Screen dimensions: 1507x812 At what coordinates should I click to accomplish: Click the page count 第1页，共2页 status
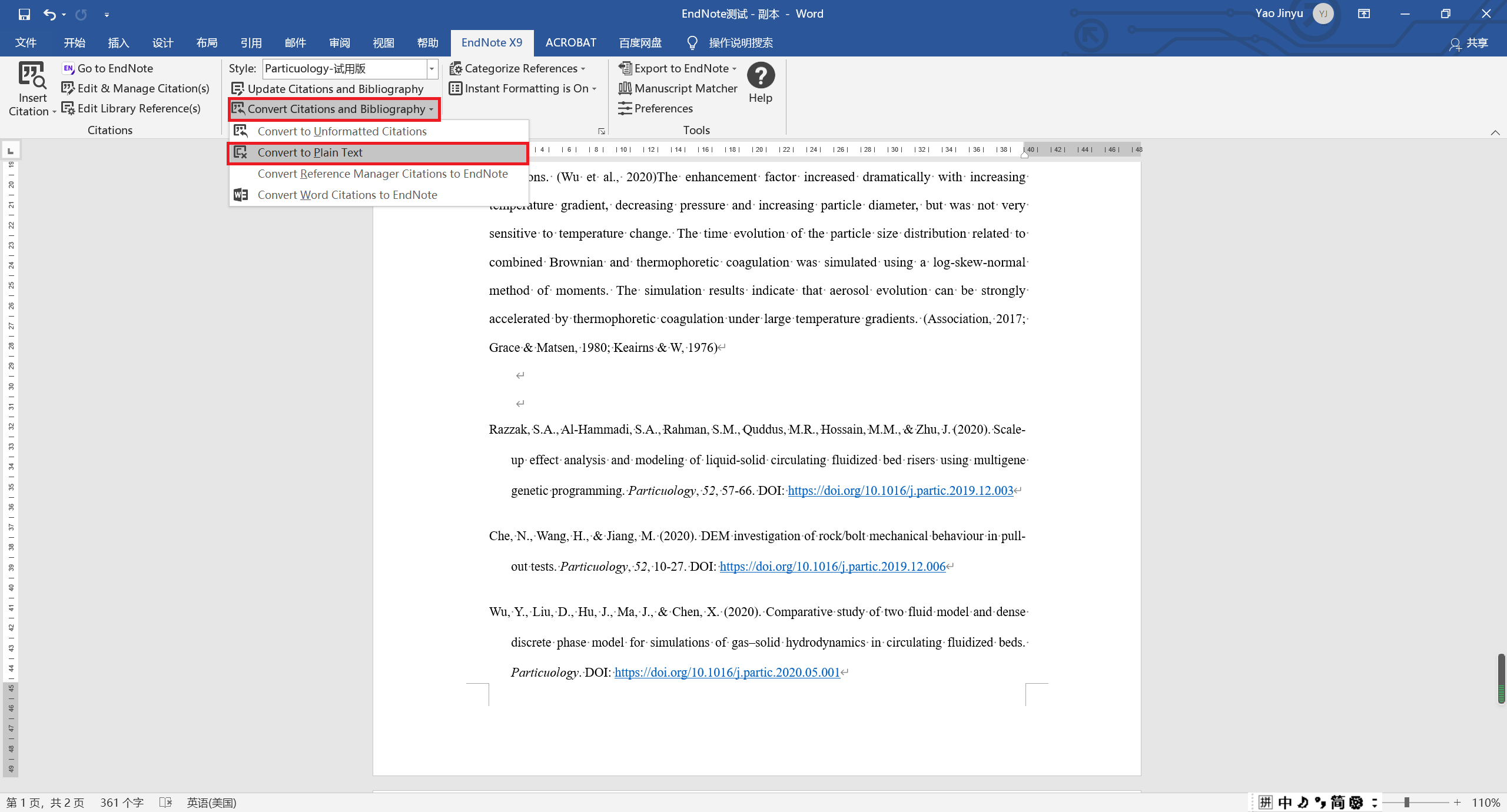[45, 803]
